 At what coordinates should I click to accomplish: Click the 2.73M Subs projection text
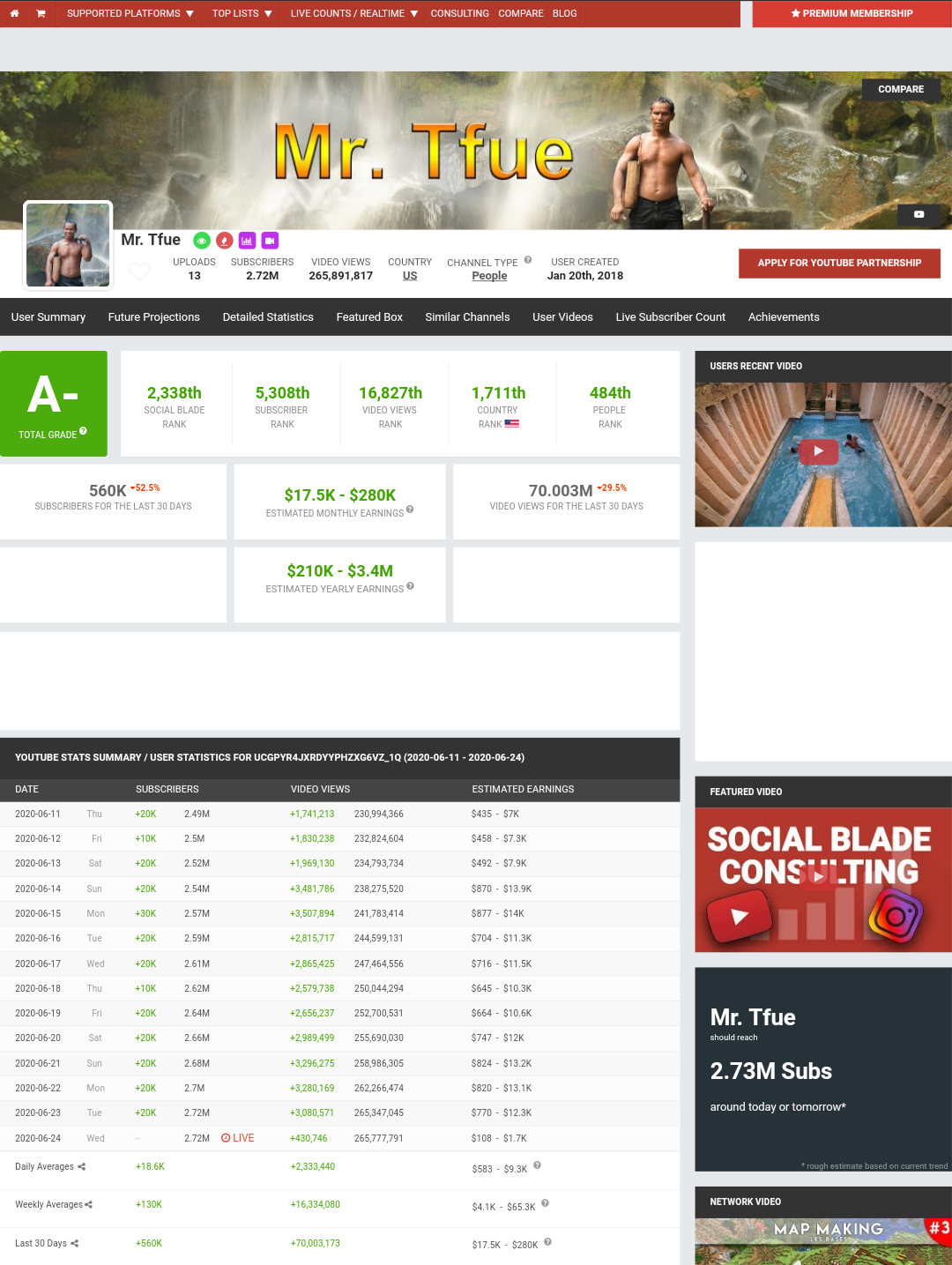[771, 1071]
